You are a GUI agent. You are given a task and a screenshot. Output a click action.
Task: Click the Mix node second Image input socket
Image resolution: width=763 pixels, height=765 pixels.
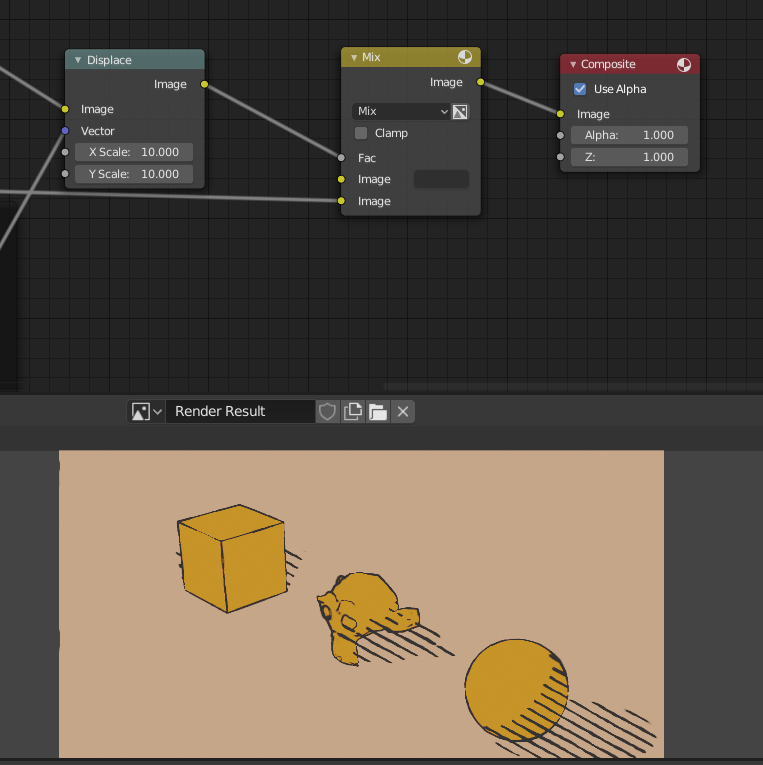pos(341,201)
